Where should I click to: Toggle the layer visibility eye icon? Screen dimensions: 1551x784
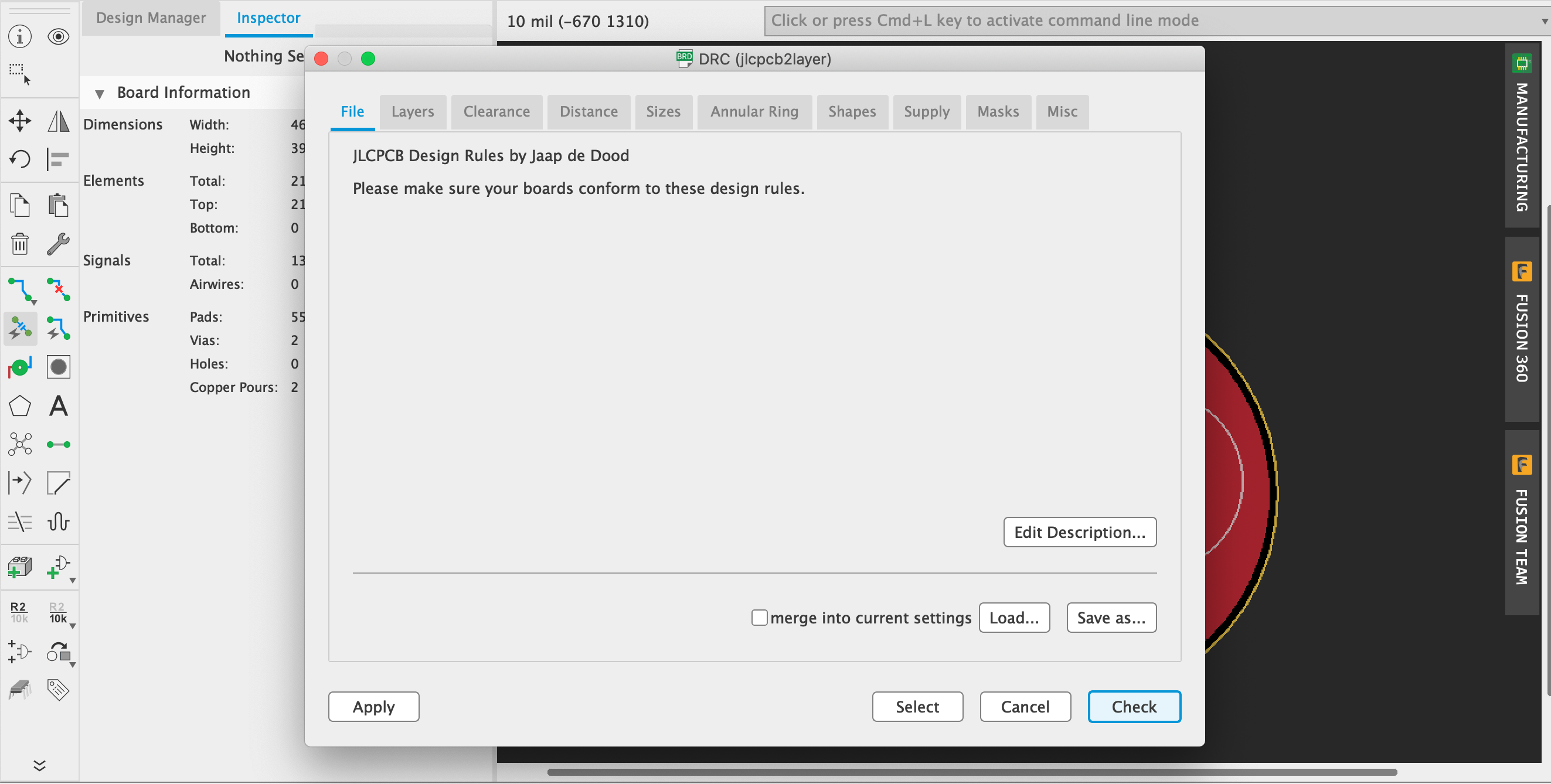tap(59, 36)
